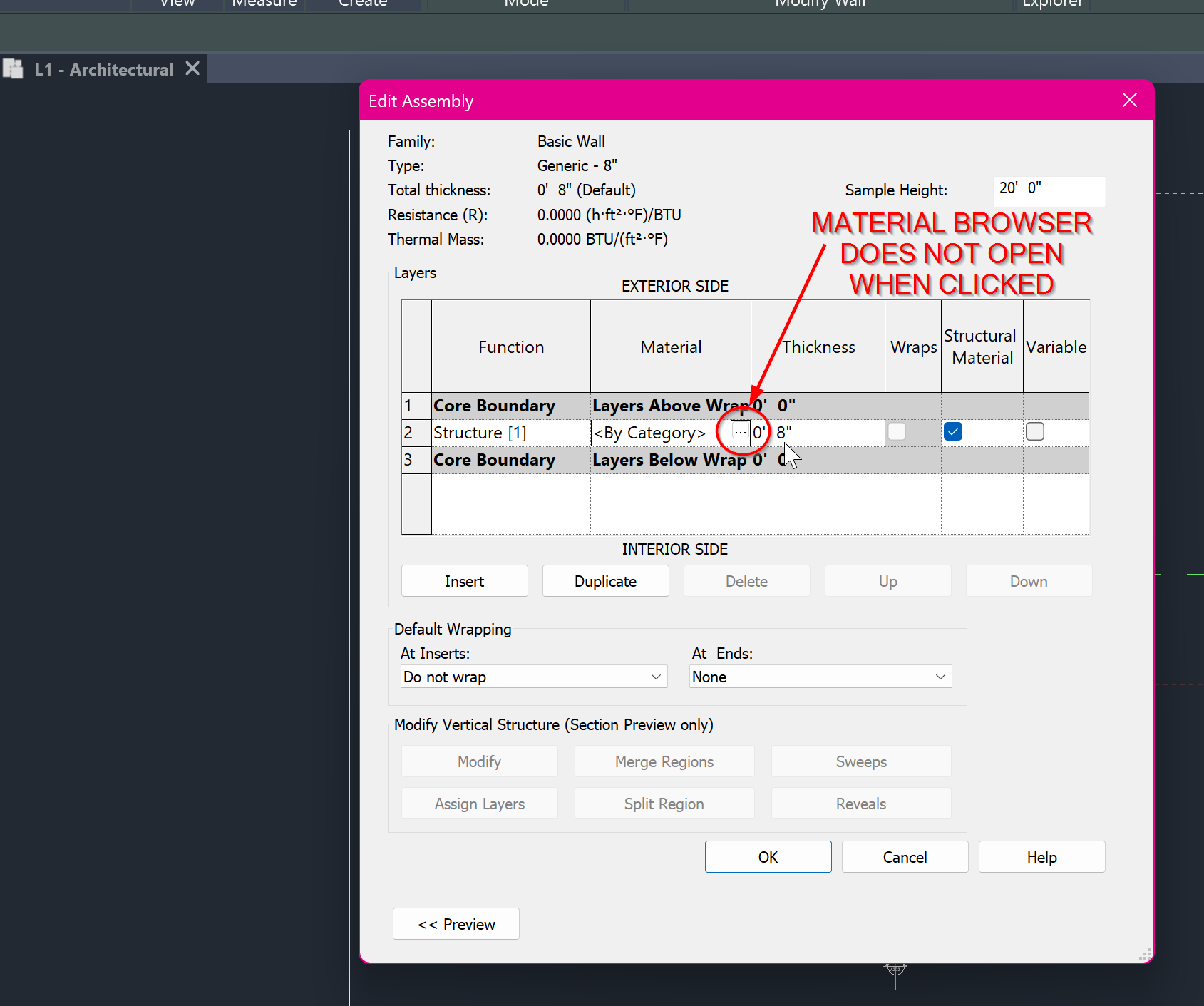Open the At Inserts wrapping dropdown
Viewport: 1204px width, 1006px height.
(534, 677)
